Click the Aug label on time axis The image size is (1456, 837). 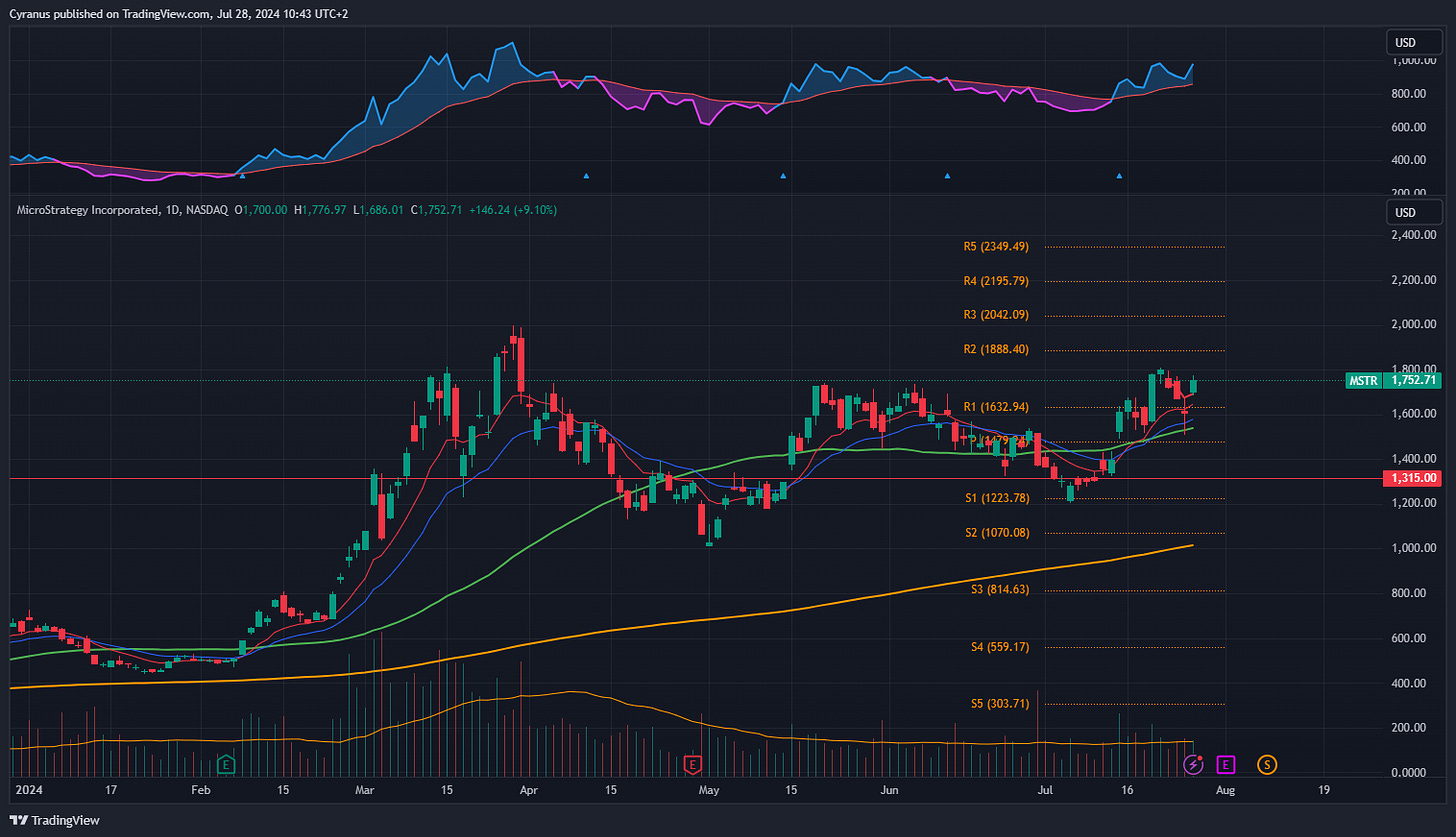pos(1226,790)
